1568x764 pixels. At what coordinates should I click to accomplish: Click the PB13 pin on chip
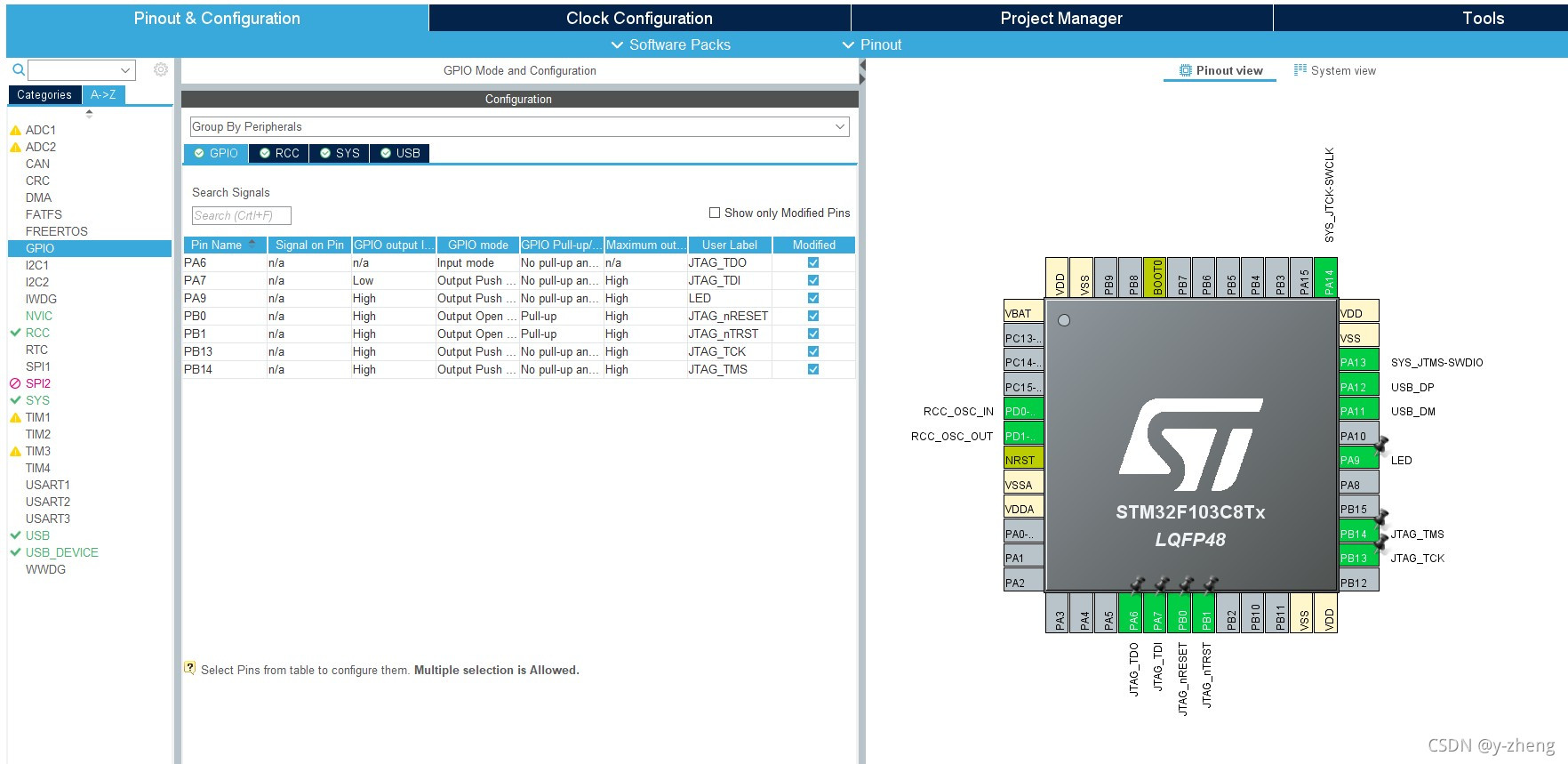pyautogui.click(x=1358, y=558)
